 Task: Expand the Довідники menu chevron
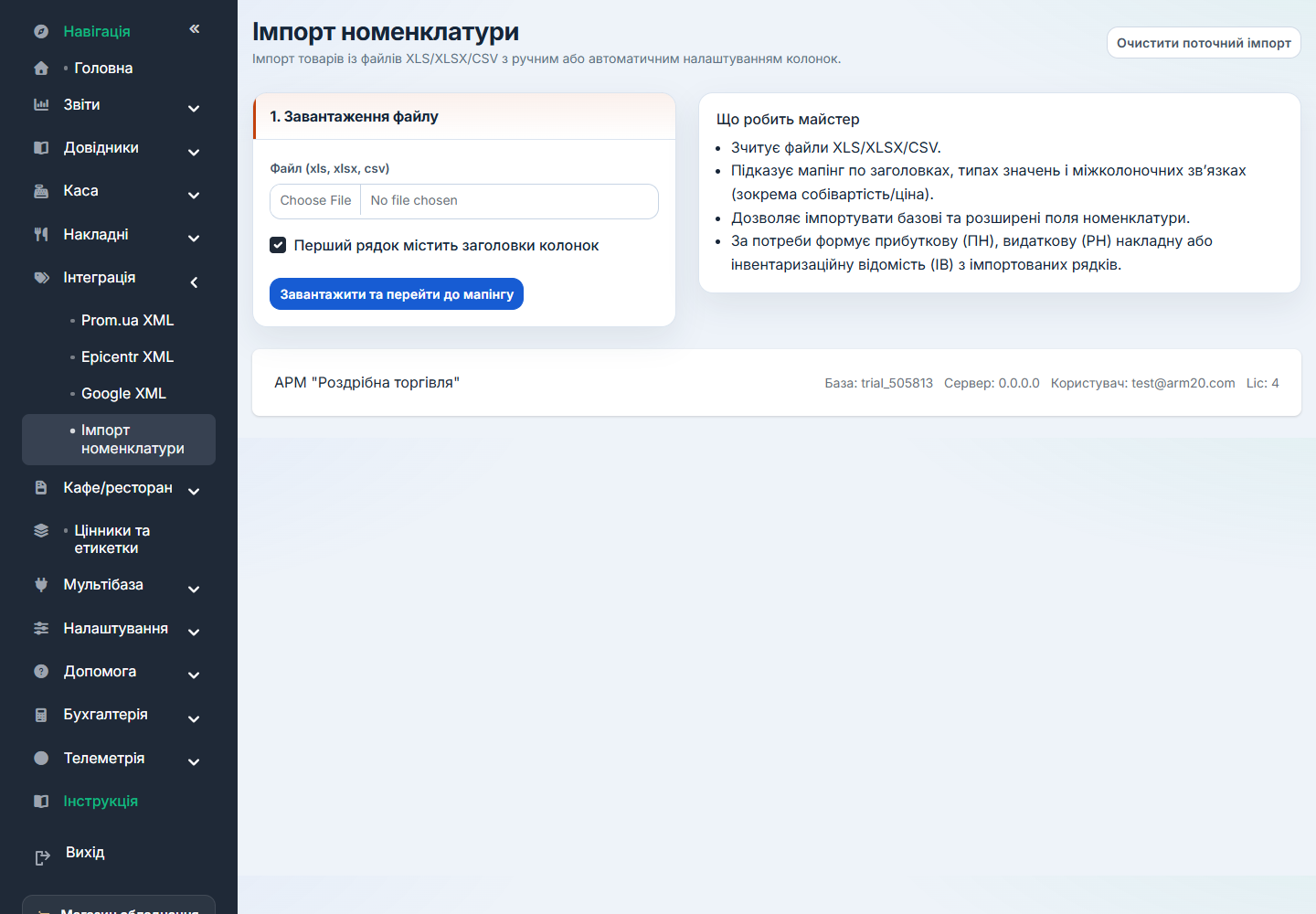[194, 152]
